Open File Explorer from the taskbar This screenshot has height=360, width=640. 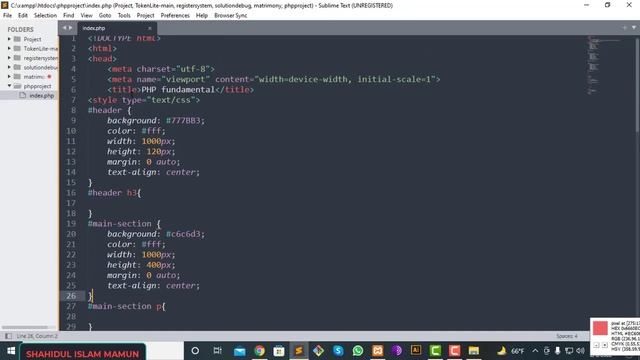[x=473, y=351]
